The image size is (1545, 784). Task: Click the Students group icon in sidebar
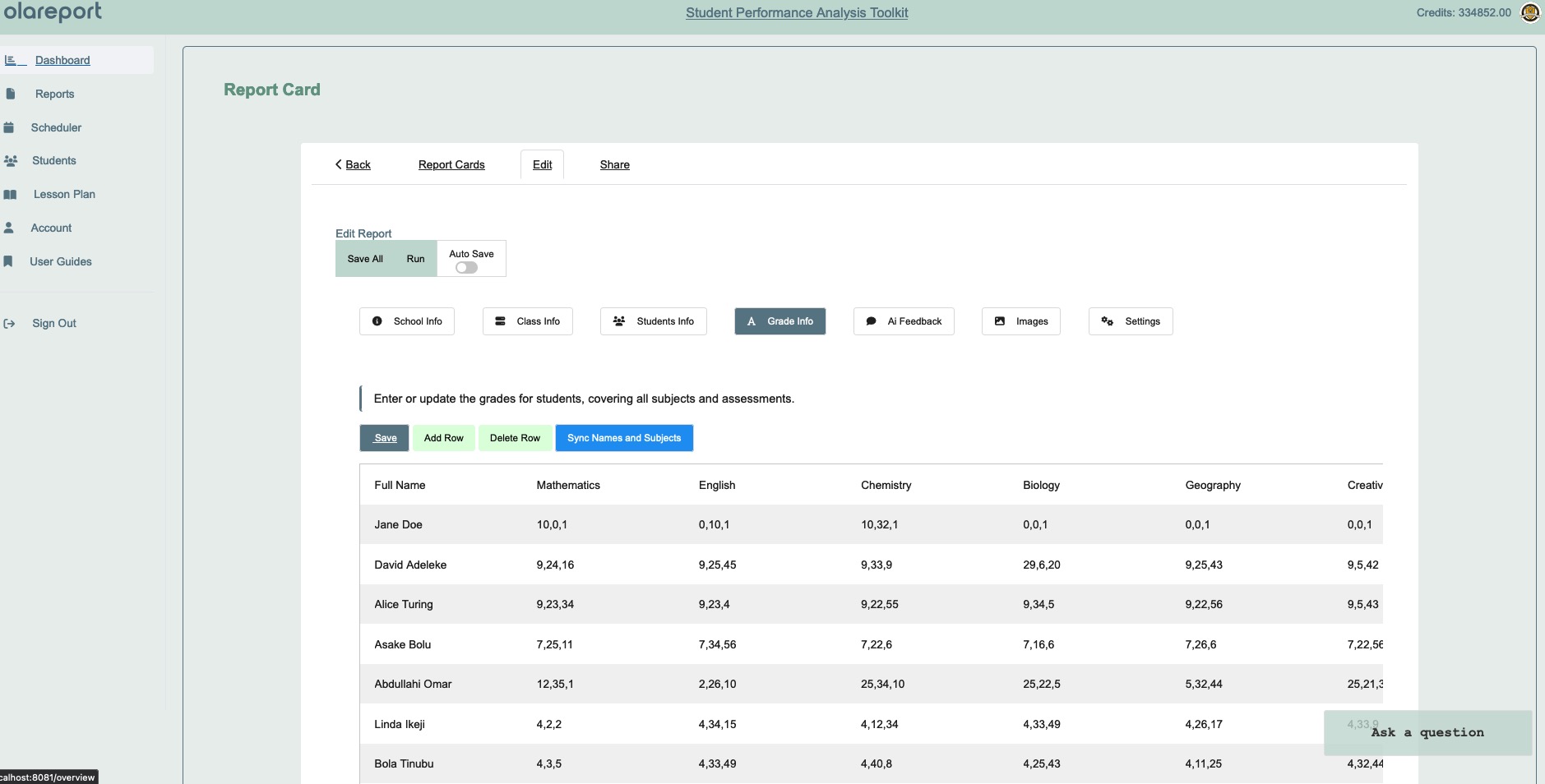[x=11, y=161]
